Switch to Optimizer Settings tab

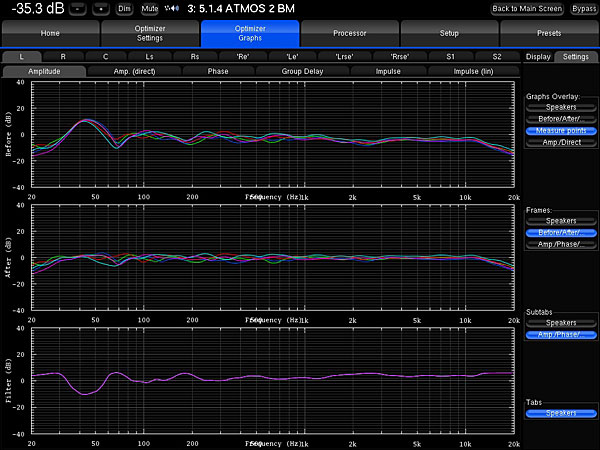coord(150,33)
